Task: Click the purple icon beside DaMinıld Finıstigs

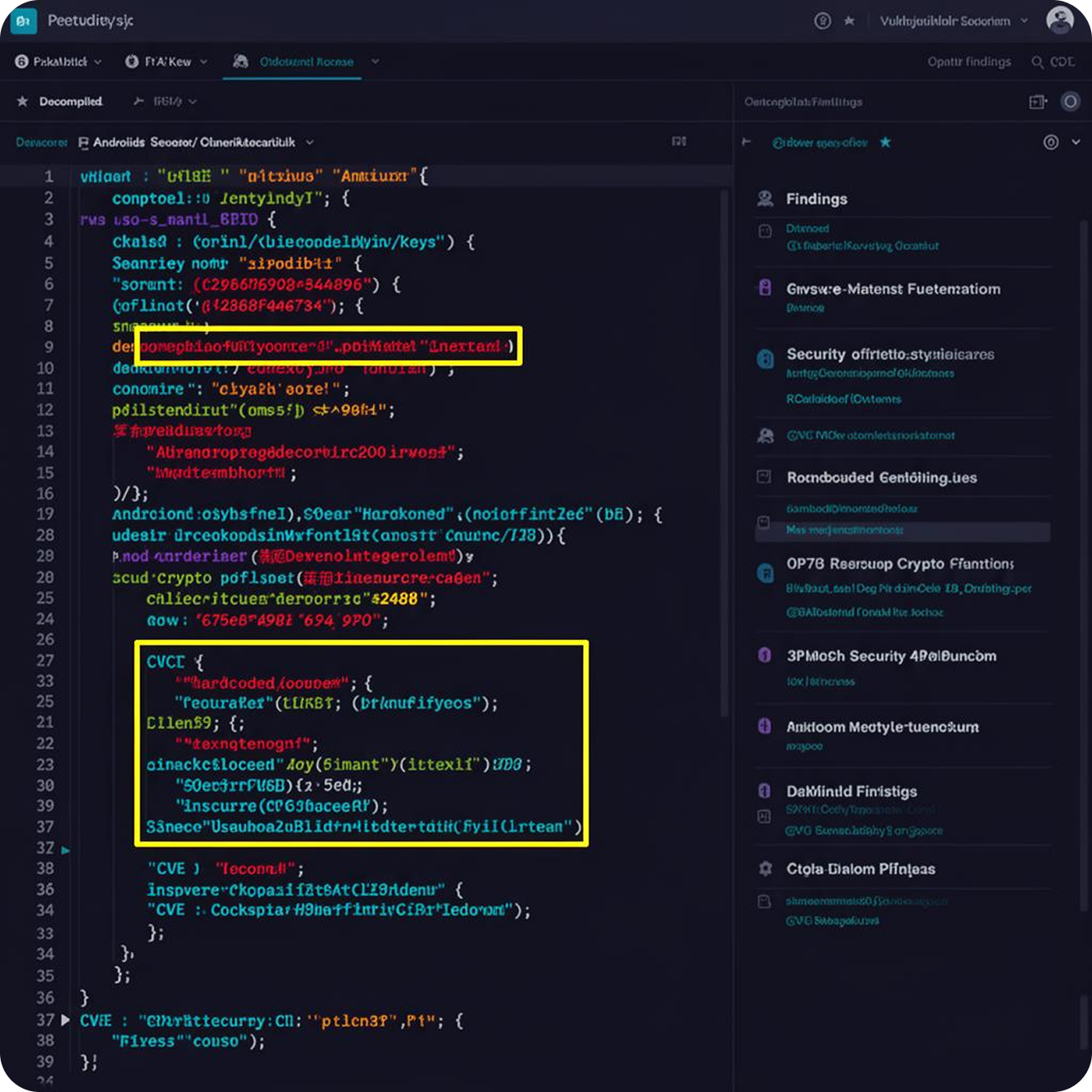Action: [x=765, y=791]
